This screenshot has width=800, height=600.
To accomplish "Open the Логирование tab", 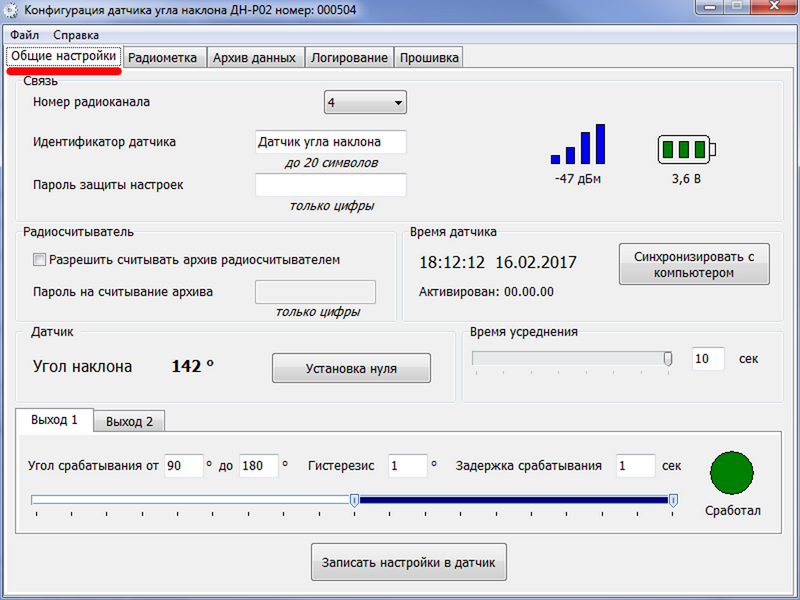I will point(349,58).
